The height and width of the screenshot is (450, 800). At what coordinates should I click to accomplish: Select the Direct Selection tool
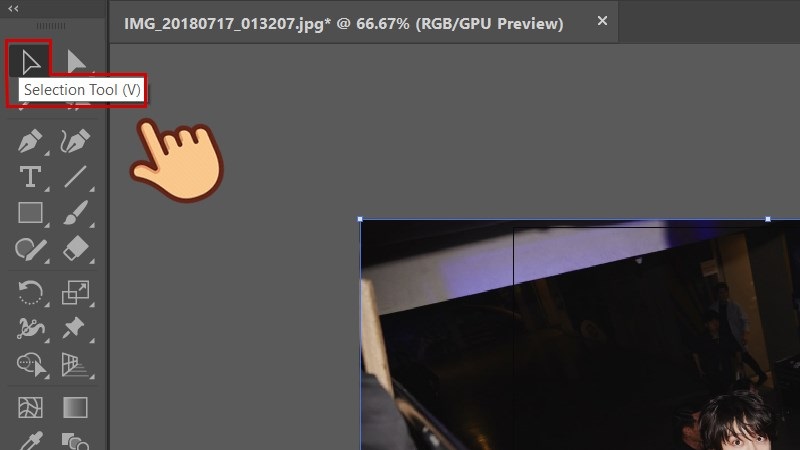click(76, 62)
